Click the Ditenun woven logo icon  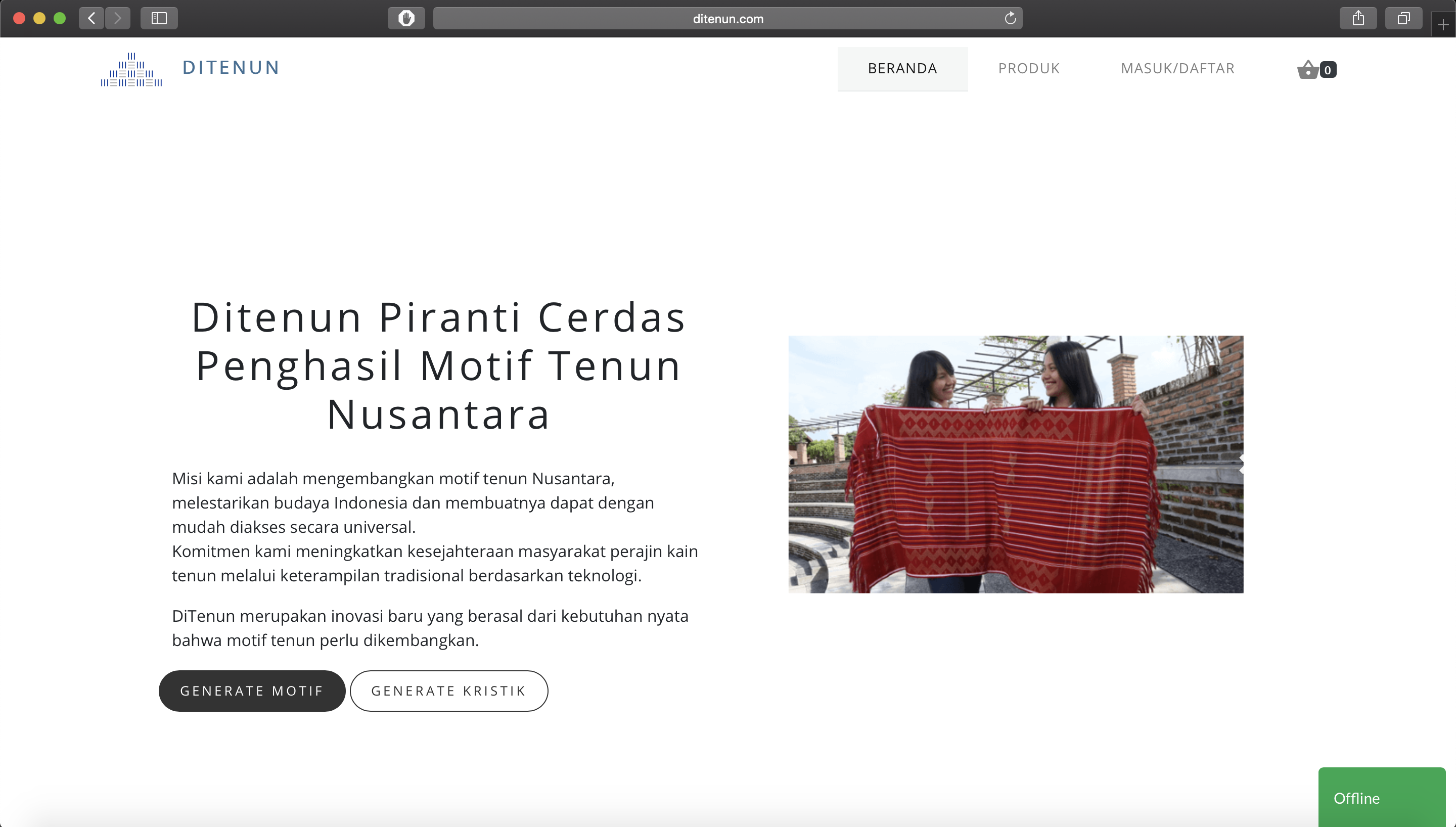pos(131,70)
